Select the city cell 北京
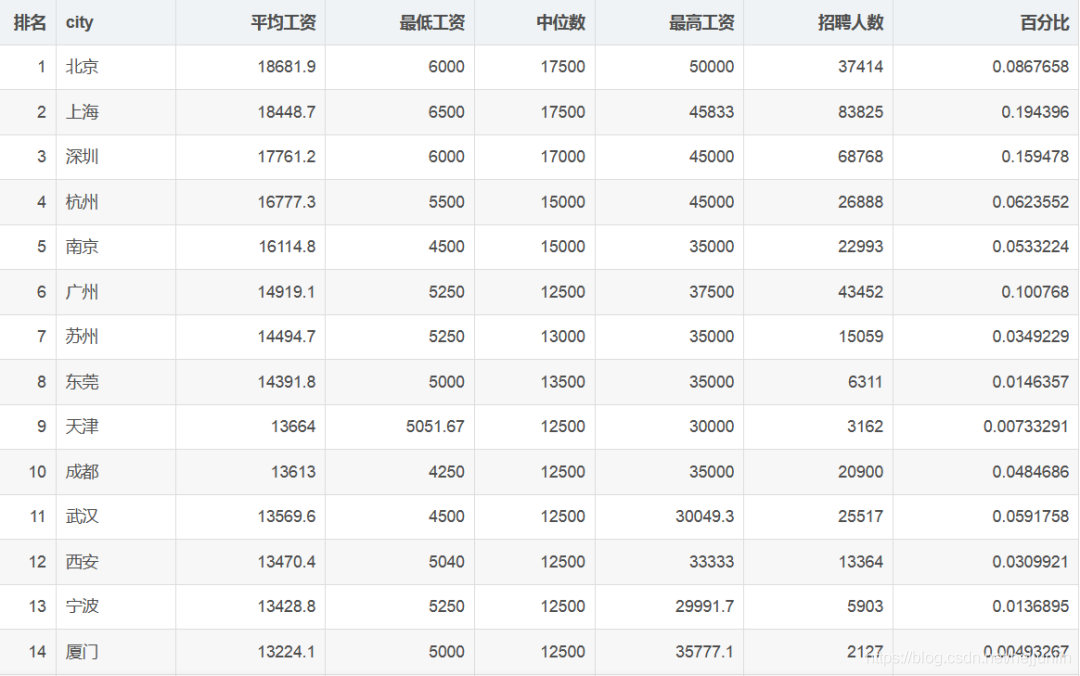This screenshot has width=1080, height=676. [x=82, y=67]
